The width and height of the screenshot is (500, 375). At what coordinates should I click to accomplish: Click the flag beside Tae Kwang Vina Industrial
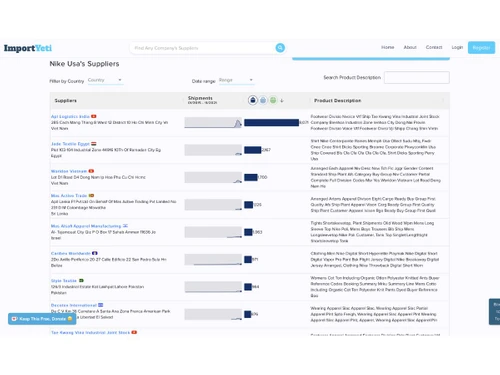pos(134,332)
